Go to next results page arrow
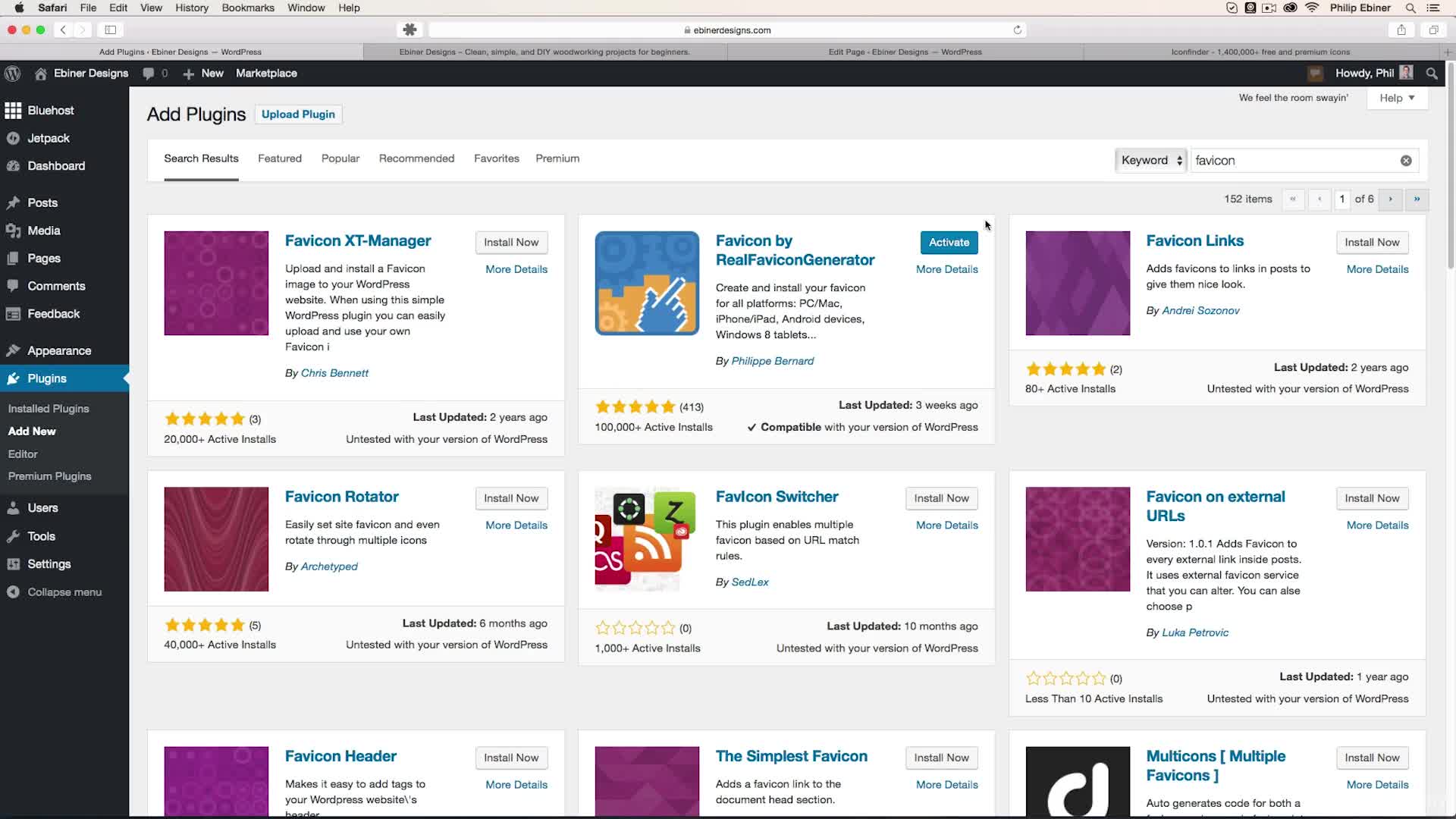Viewport: 1456px width, 819px height. pos(1391,199)
